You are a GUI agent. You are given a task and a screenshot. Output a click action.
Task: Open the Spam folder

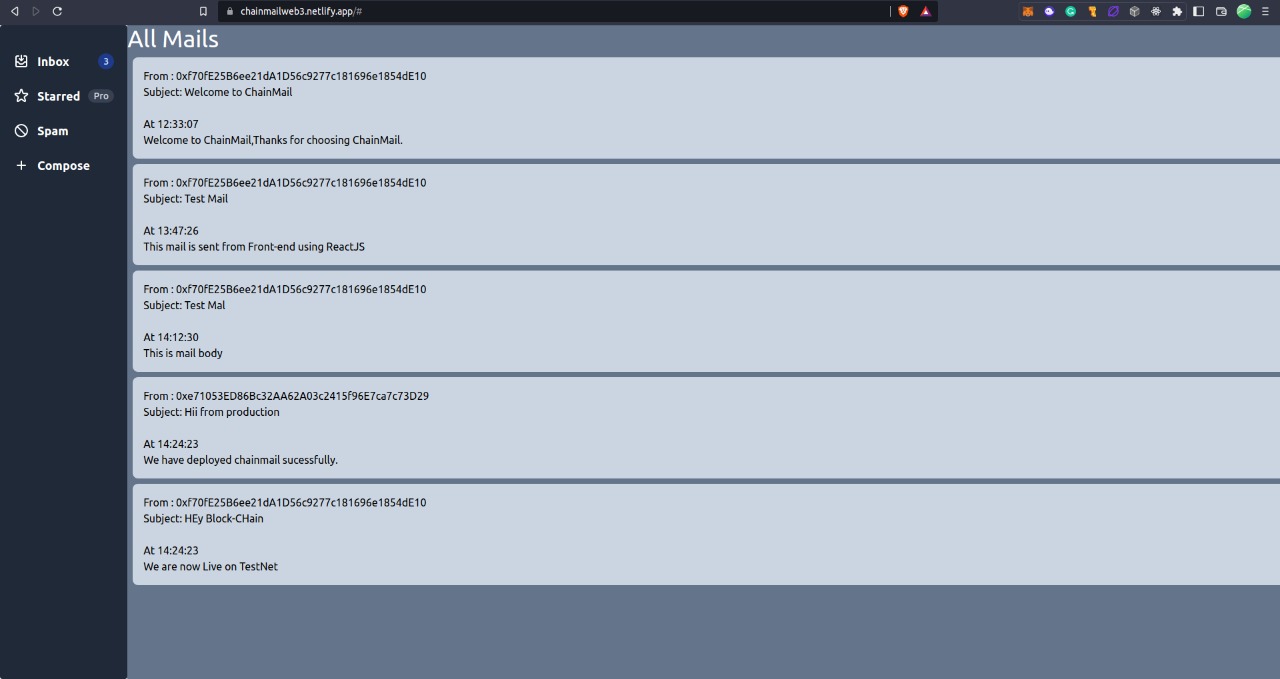pos(64,131)
